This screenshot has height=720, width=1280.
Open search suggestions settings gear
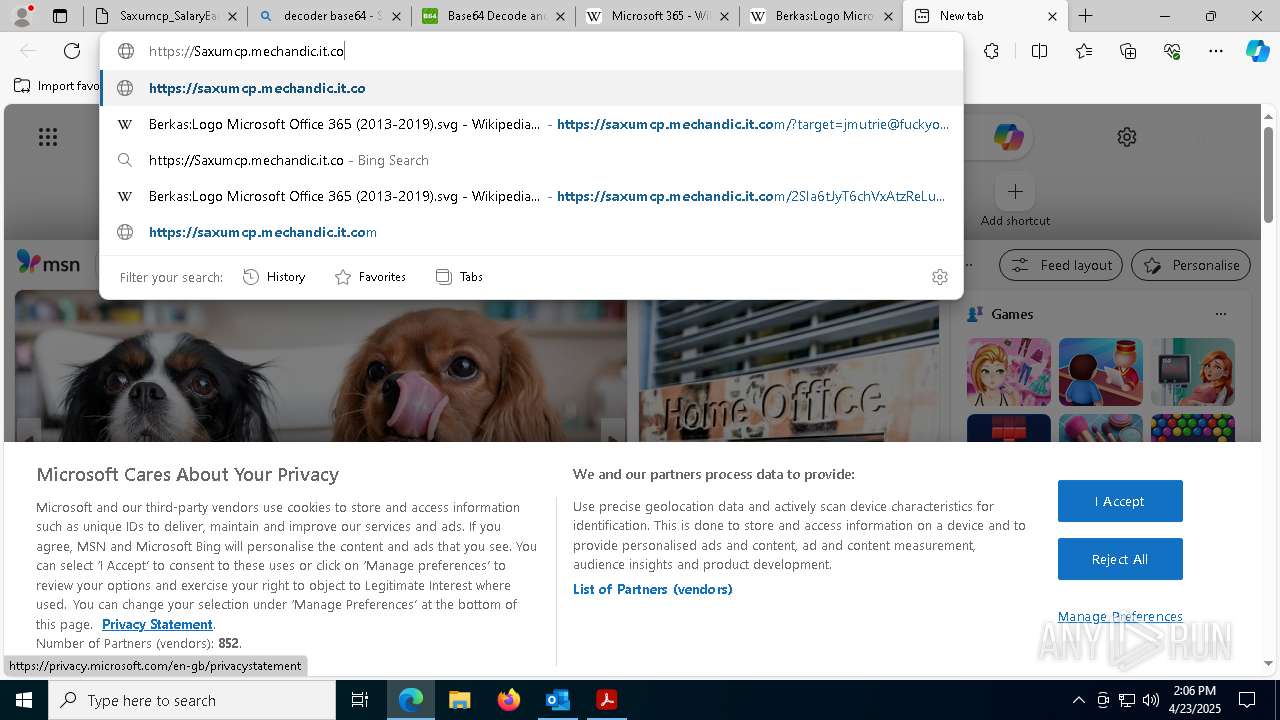(x=939, y=277)
